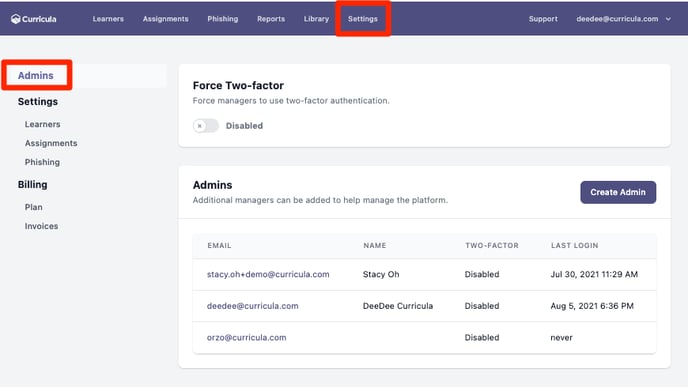Click the 'never' last login cell
The image size is (688, 387).
coord(561,337)
